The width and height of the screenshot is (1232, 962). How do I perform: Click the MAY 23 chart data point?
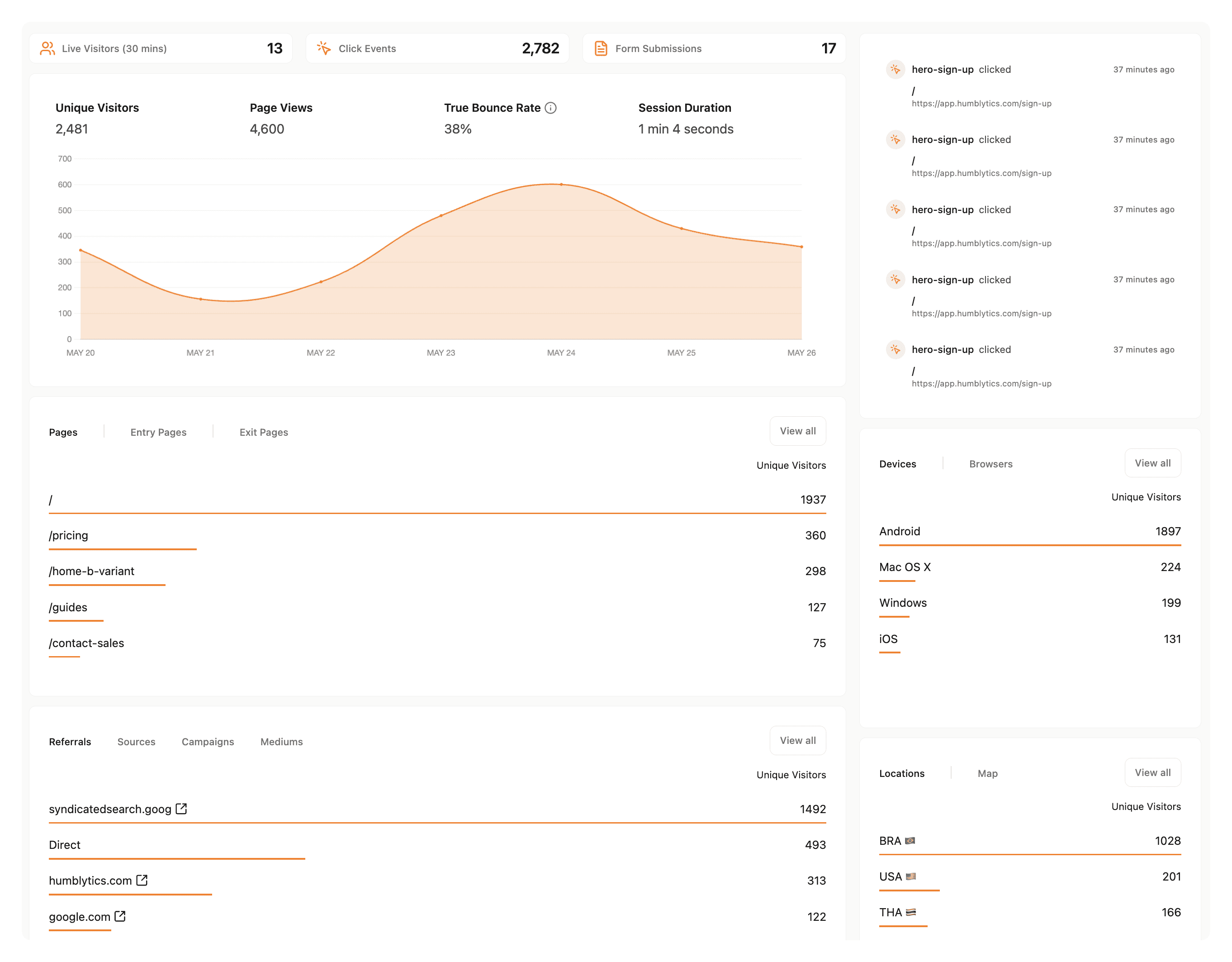pyautogui.click(x=441, y=215)
